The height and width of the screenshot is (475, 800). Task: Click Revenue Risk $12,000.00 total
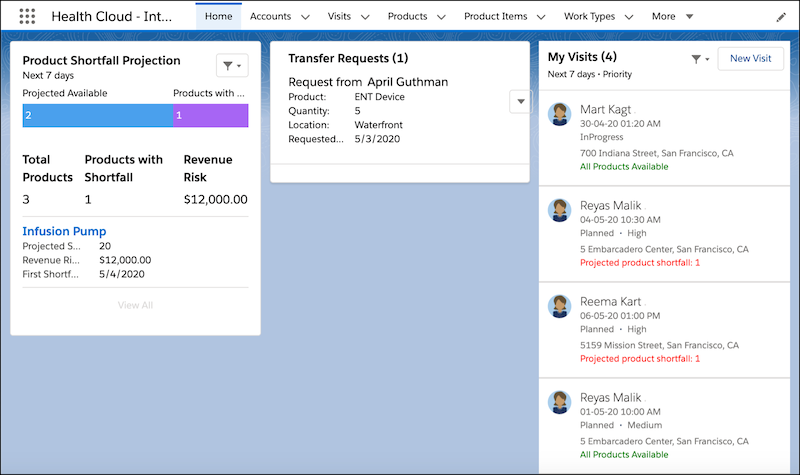point(215,199)
